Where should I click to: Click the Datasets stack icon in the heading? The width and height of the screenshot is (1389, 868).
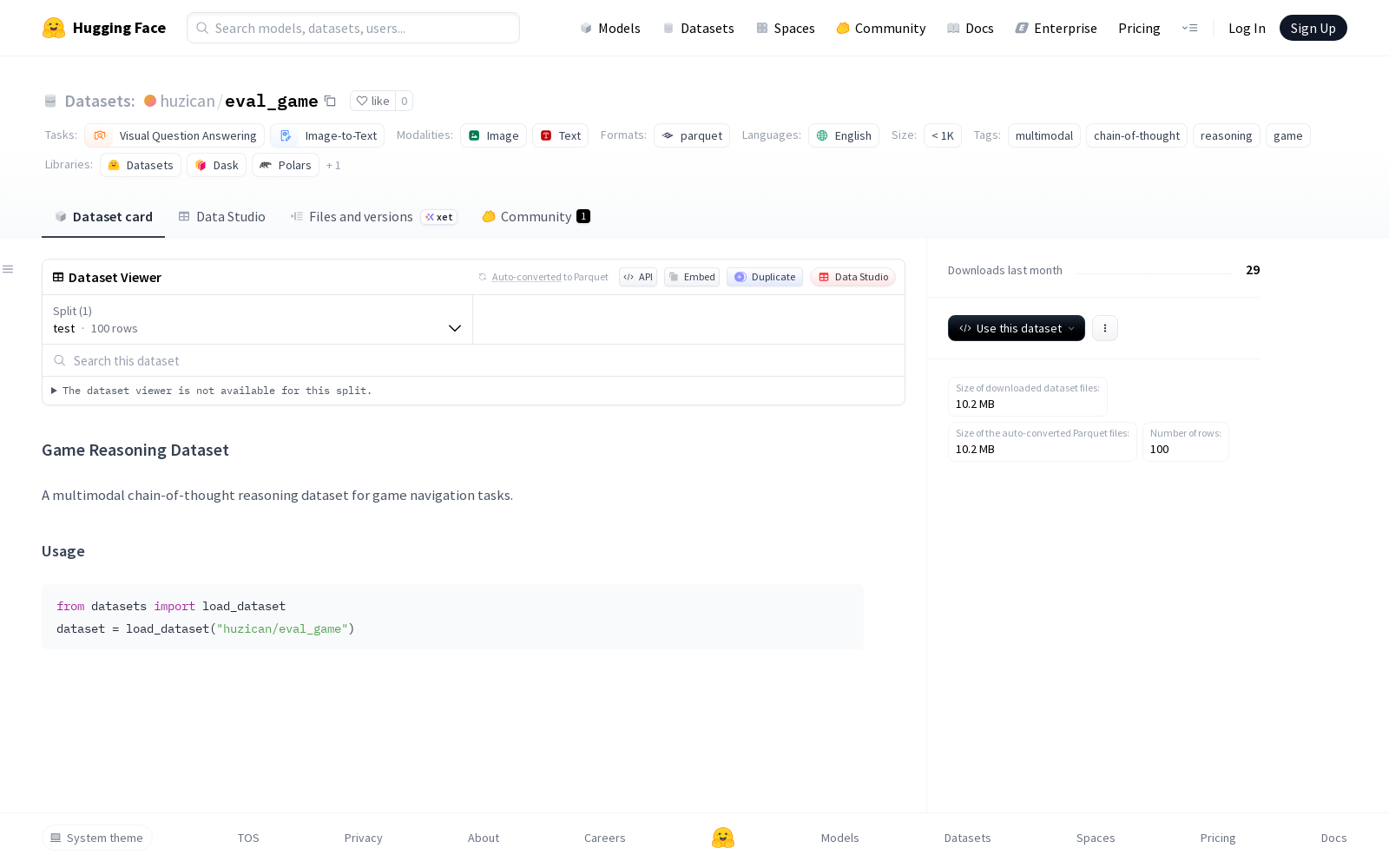50,101
